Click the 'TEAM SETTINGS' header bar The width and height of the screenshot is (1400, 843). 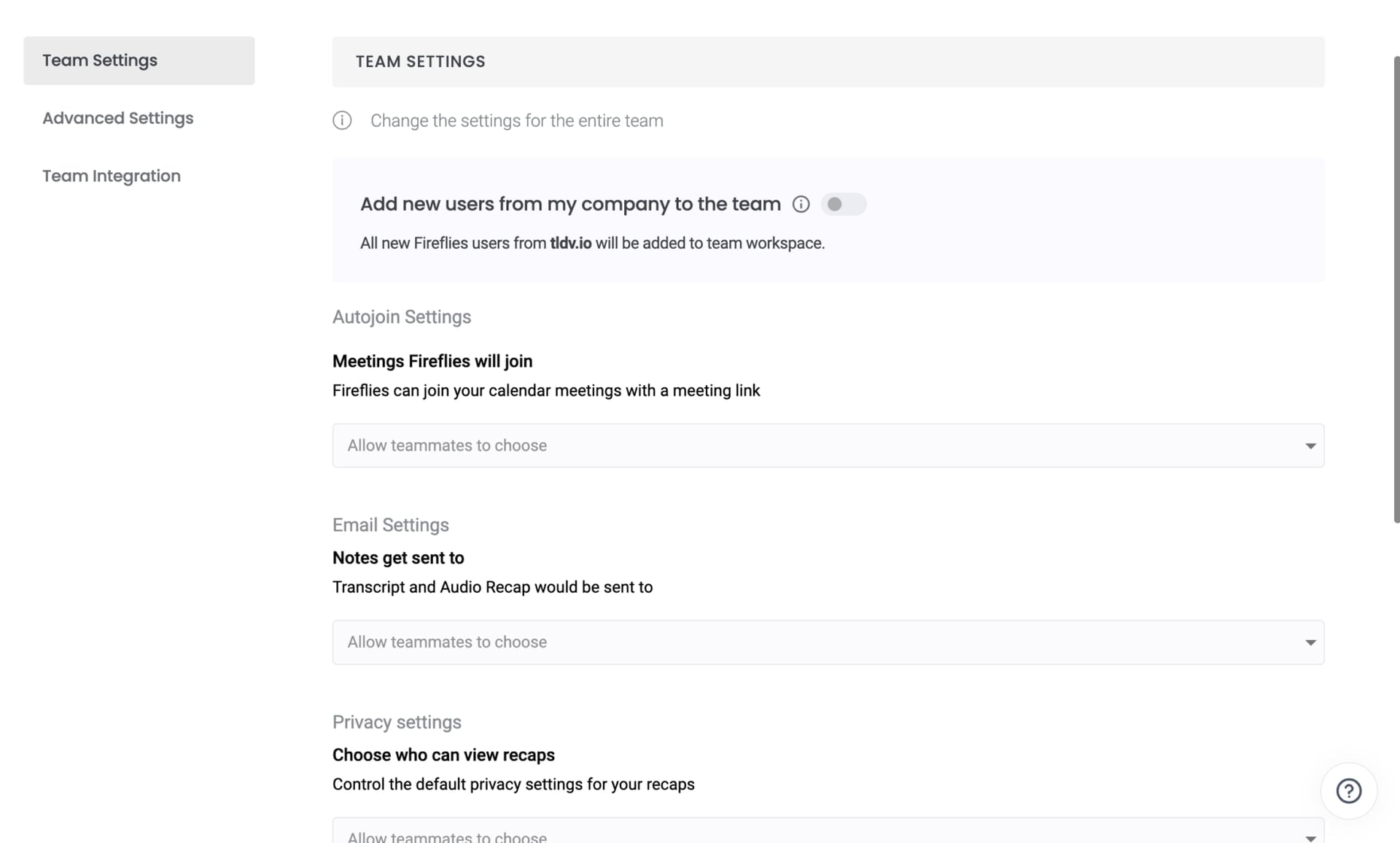click(x=828, y=62)
